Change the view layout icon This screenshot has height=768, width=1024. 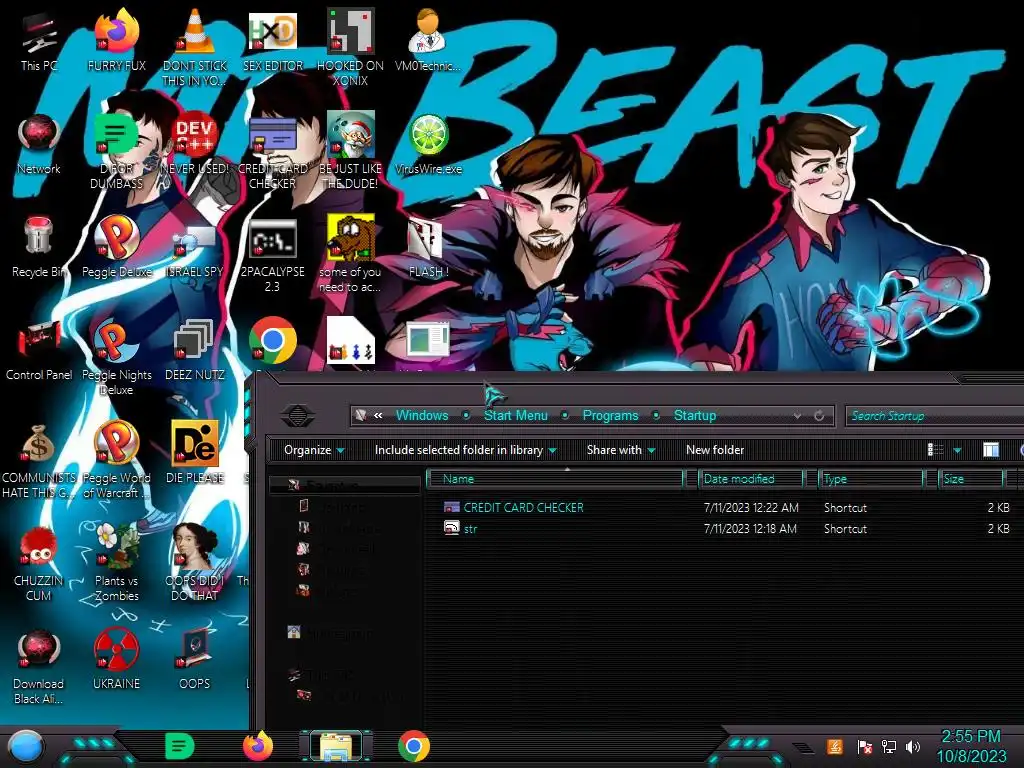[936, 450]
